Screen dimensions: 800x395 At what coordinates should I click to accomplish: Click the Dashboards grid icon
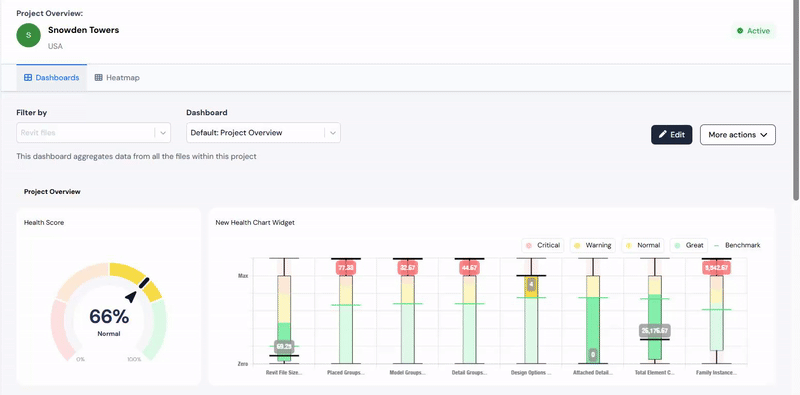28,78
